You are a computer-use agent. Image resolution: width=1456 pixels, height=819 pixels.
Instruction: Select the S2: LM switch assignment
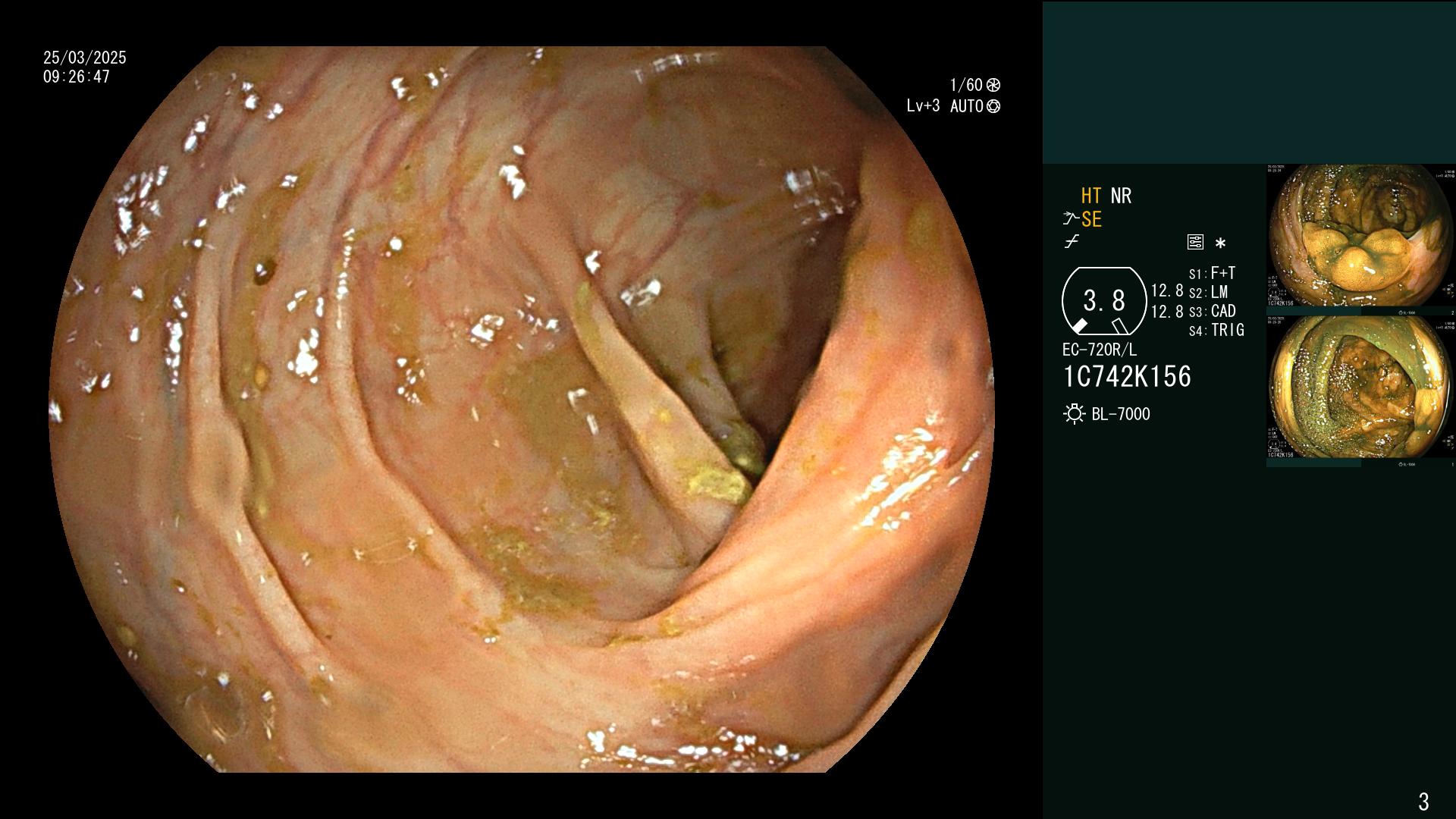pos(1209,292)
